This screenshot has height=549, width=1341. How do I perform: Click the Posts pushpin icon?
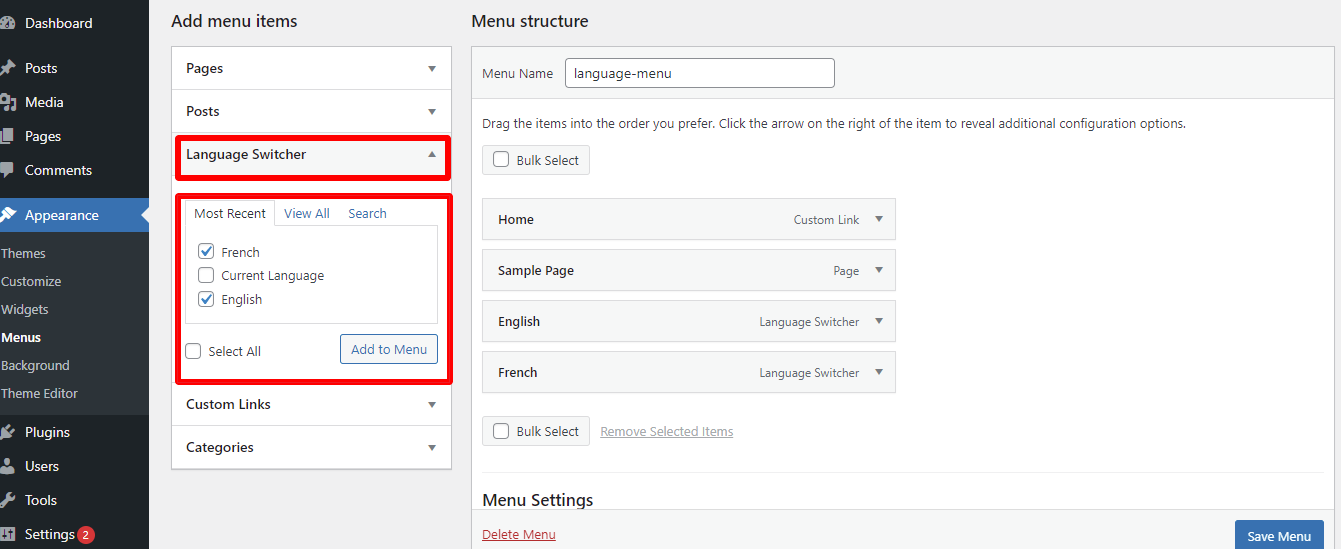[x=7, y=68]
